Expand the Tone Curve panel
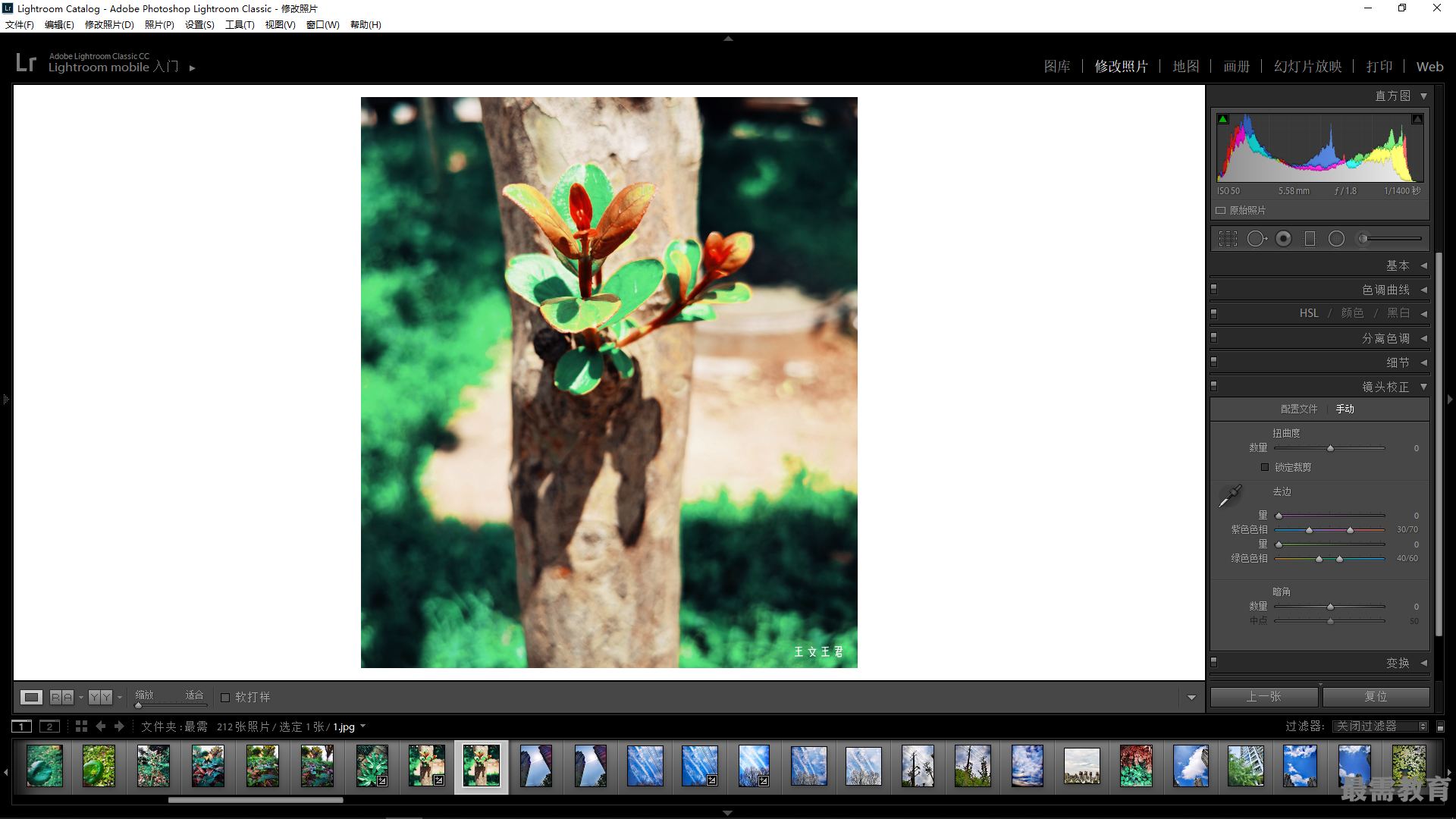Image resolution: width=1456 pixels, height=819 pixels. [x=1423, y=290]
